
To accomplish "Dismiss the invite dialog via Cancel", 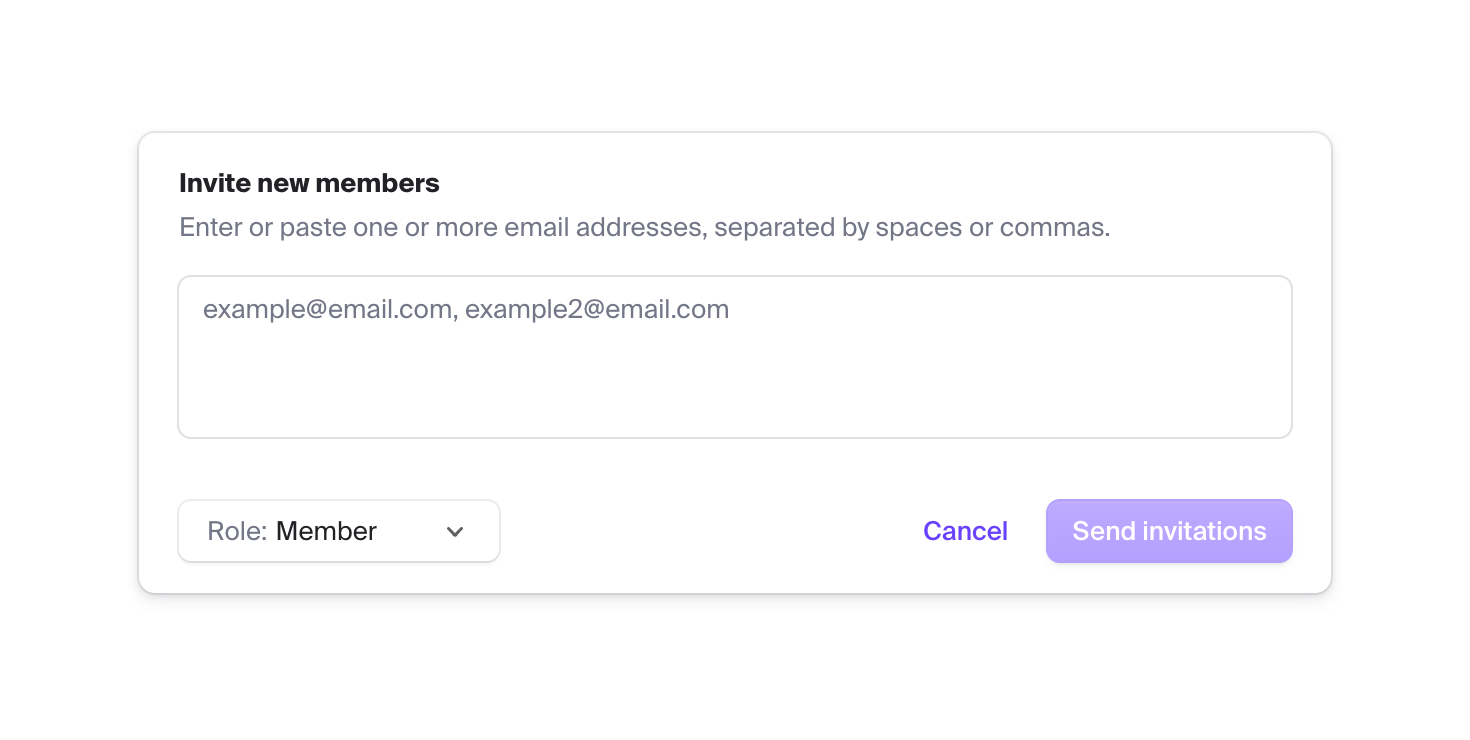I will tap(965, 531).
